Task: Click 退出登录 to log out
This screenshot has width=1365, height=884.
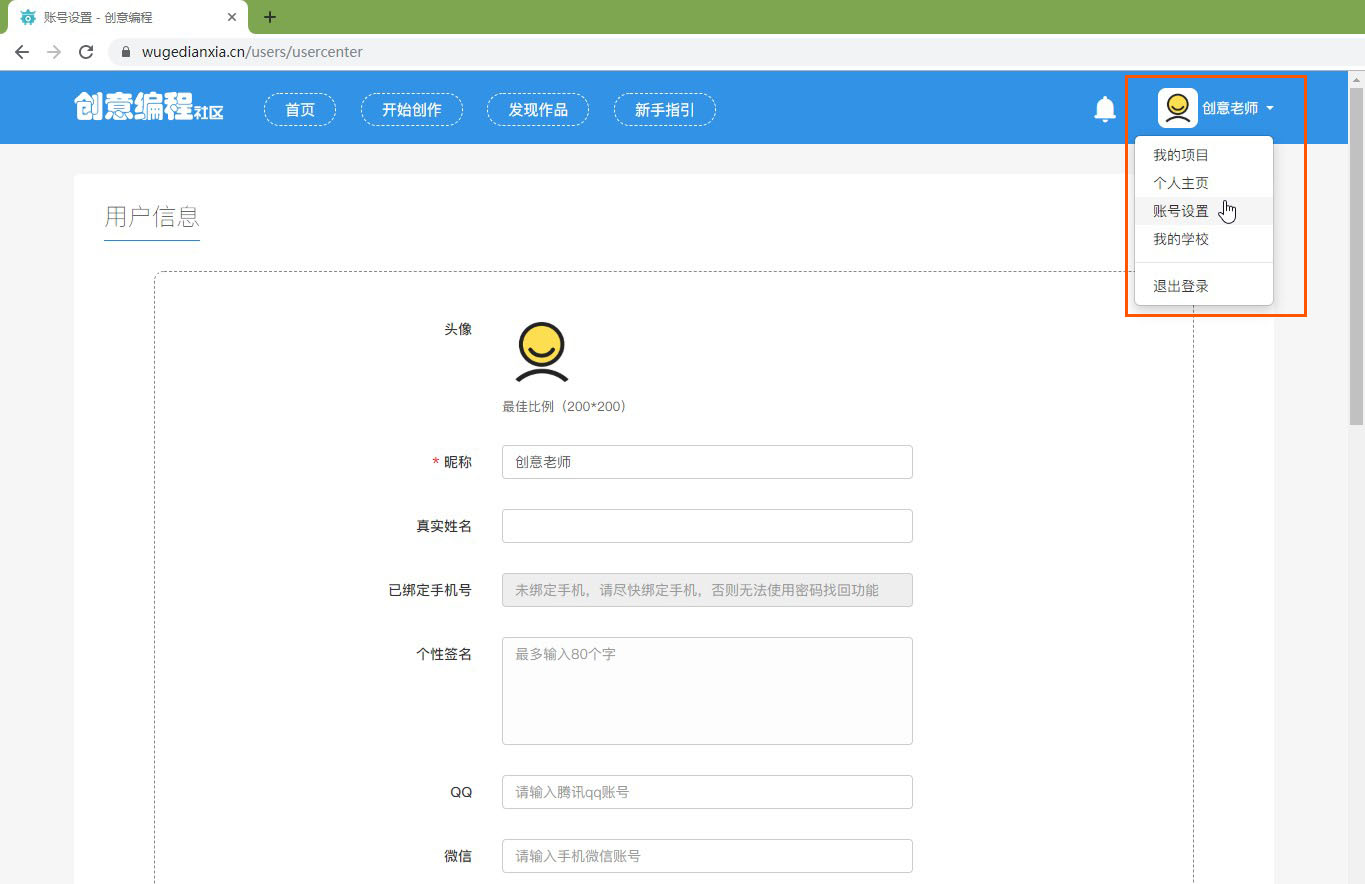Action: pyautogui.click(x=1181, y=286)
